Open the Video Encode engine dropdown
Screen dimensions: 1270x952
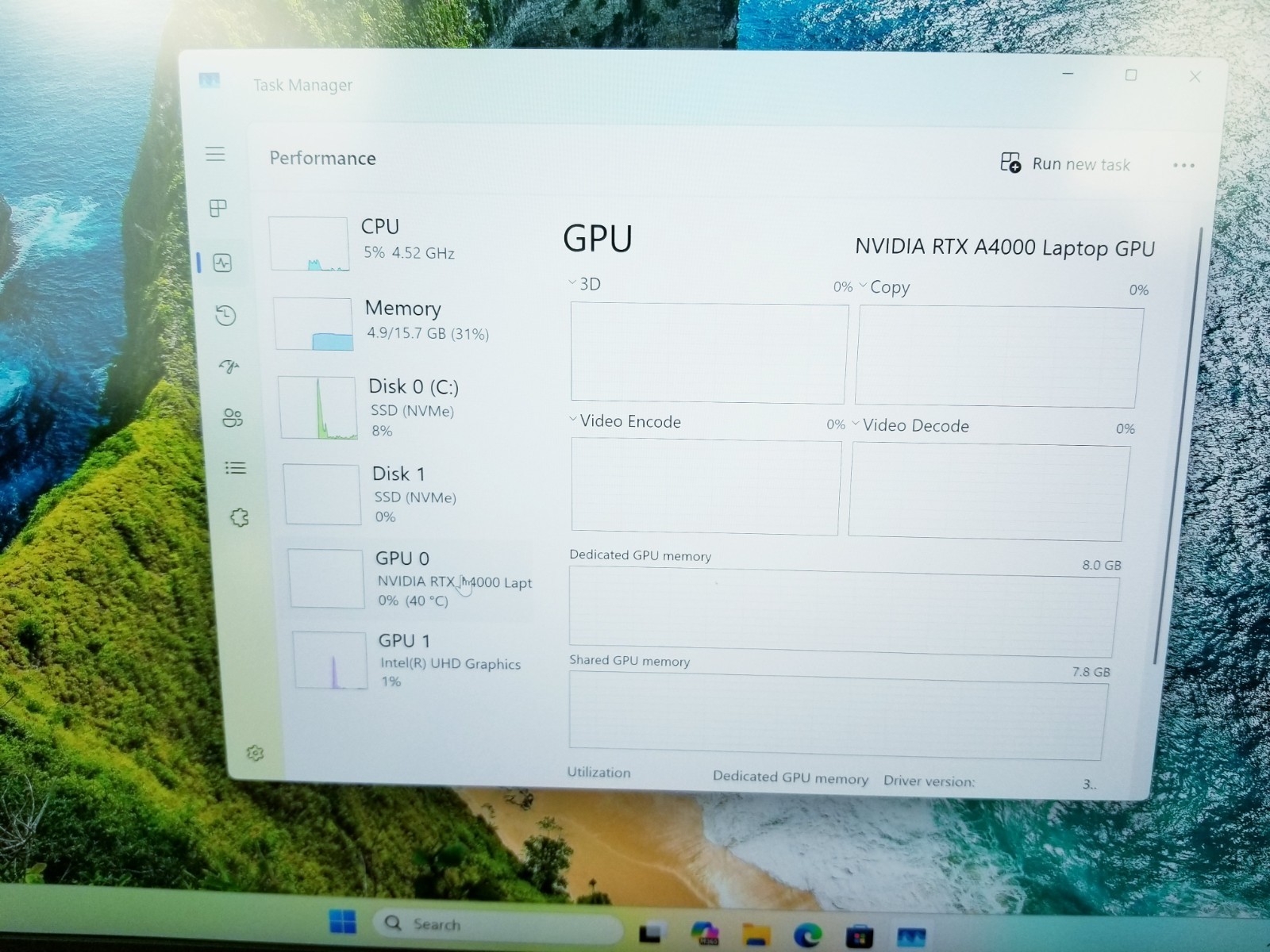pos(573,420)
